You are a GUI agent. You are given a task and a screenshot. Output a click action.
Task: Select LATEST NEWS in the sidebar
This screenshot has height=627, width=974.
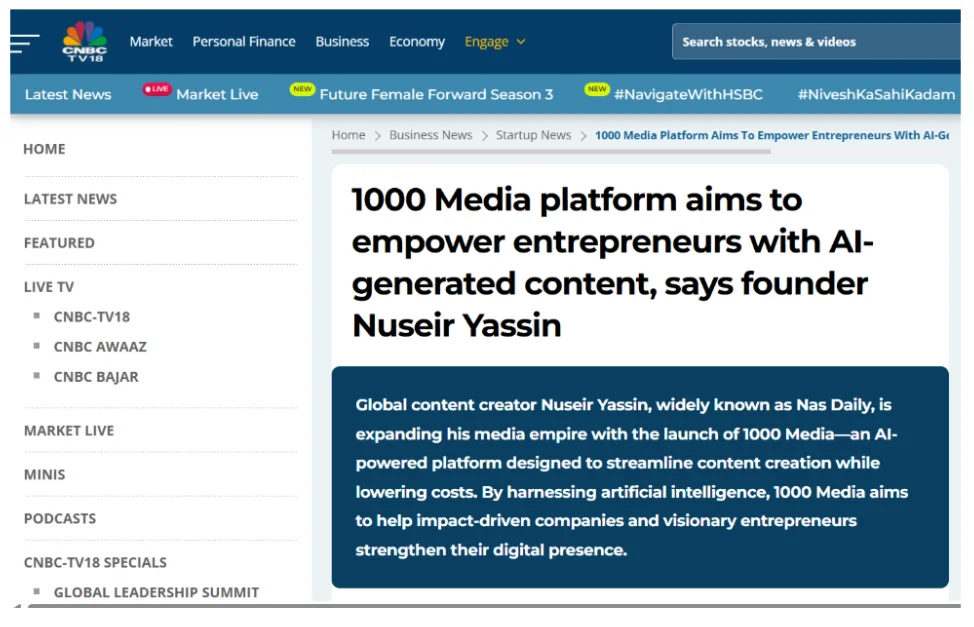70,199
